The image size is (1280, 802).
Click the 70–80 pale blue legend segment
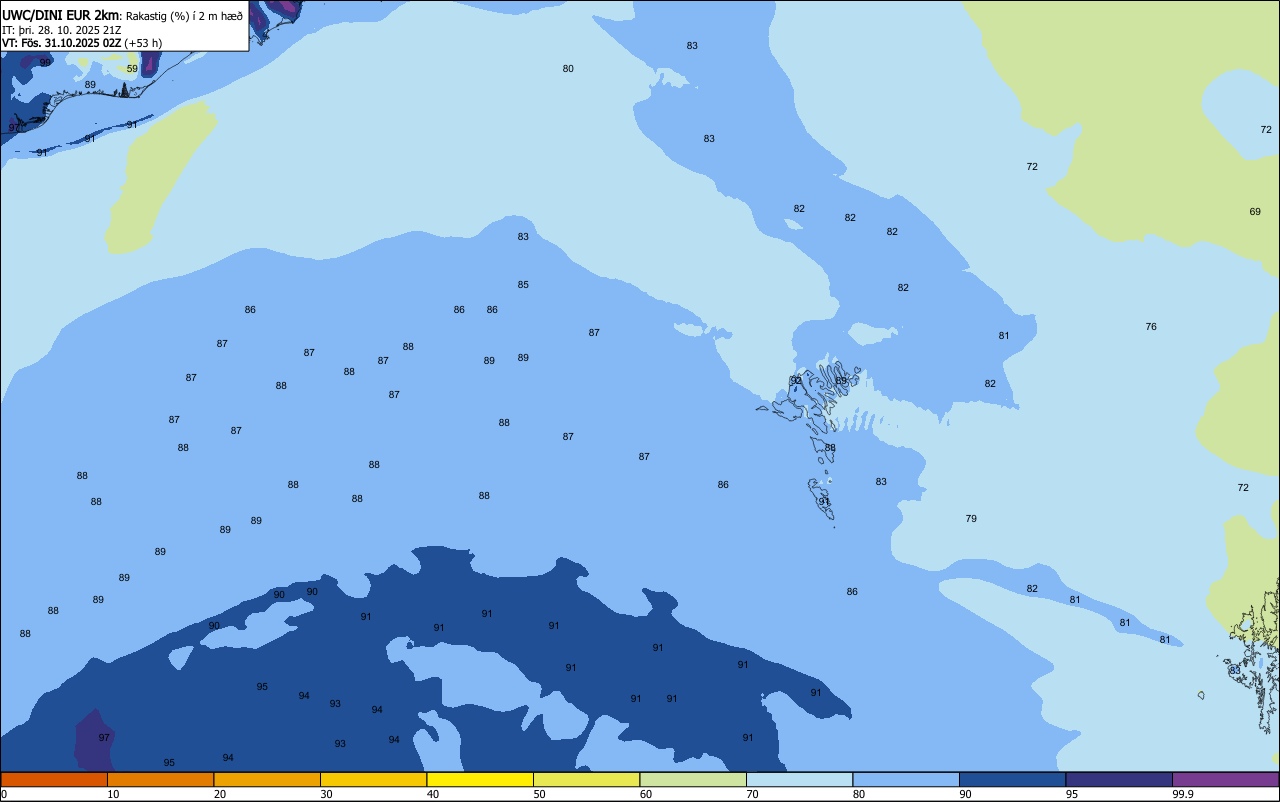pos(799,779)
